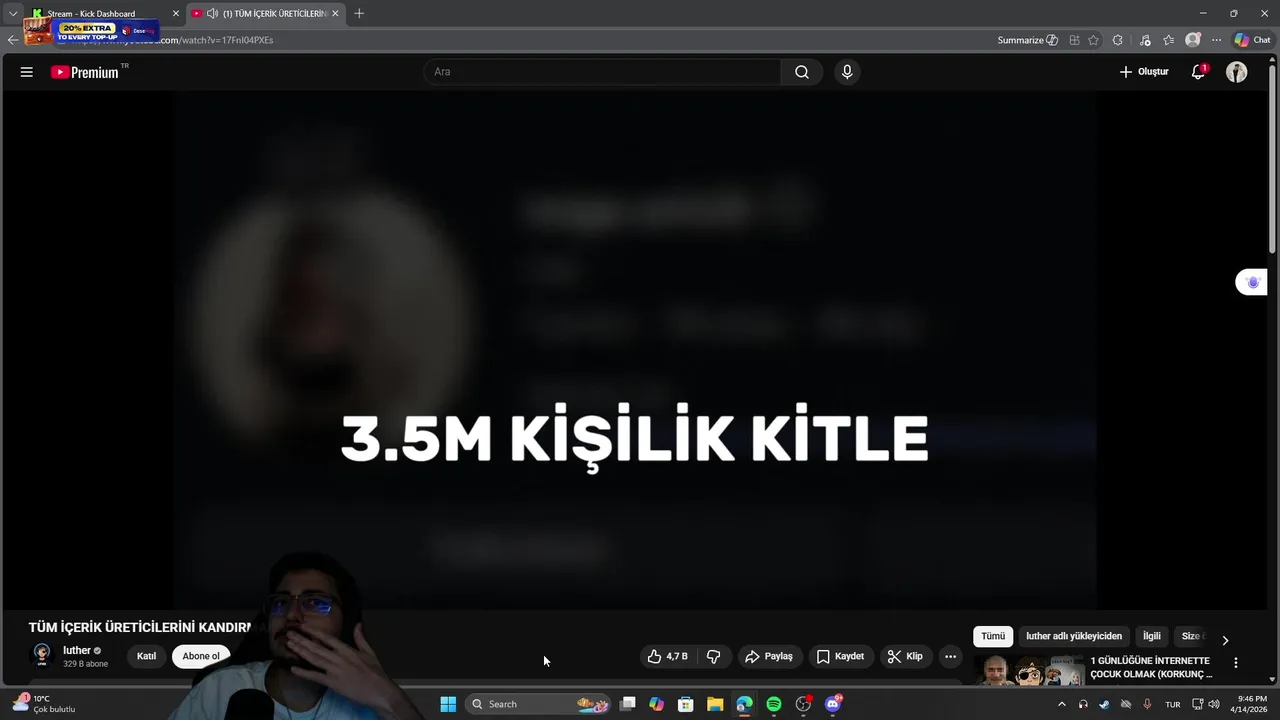Open YouTube notifications bell

coord(1198,72)
